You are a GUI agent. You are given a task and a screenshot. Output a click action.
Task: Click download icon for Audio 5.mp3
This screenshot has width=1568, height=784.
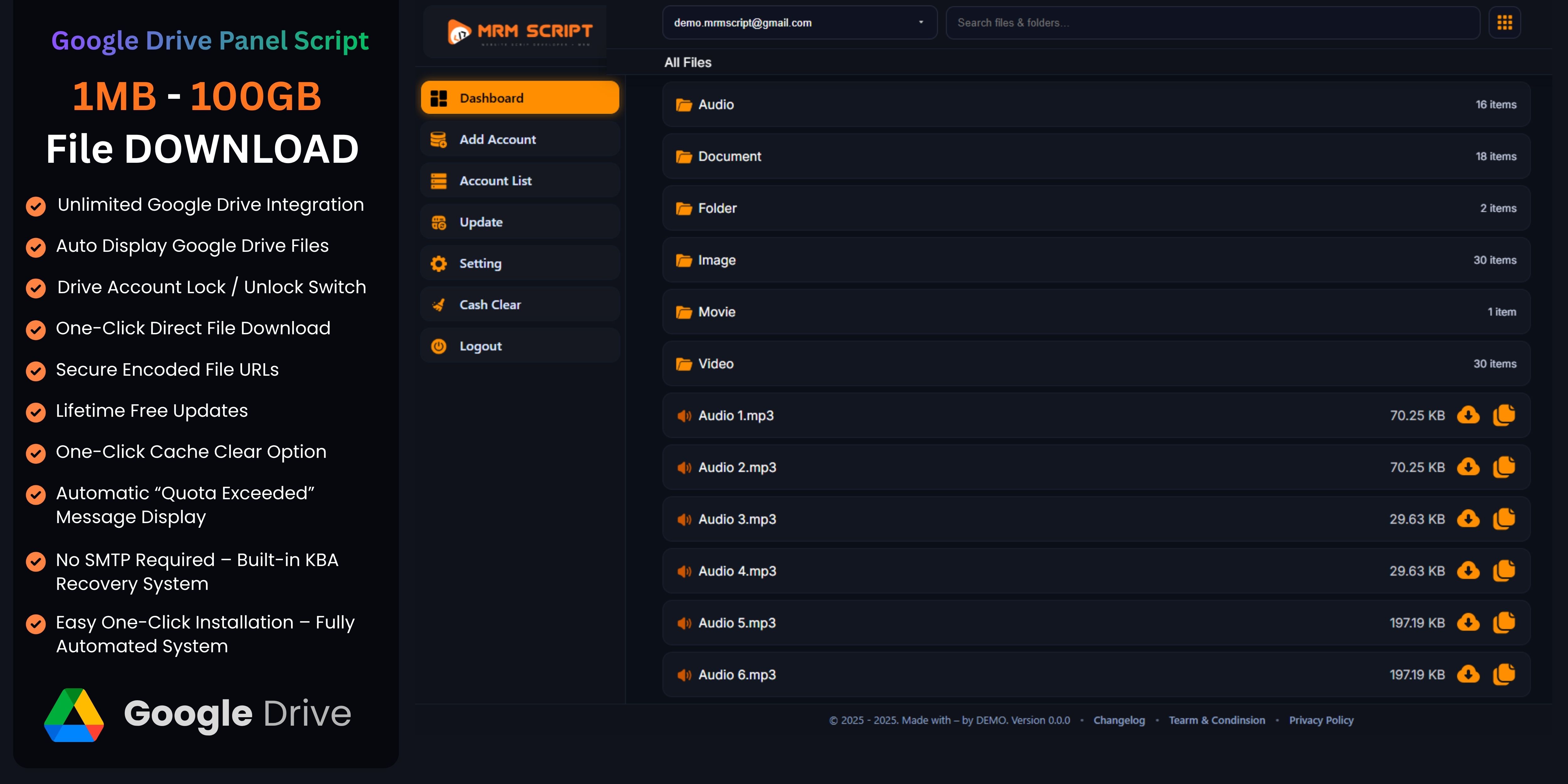point(1468,623)
